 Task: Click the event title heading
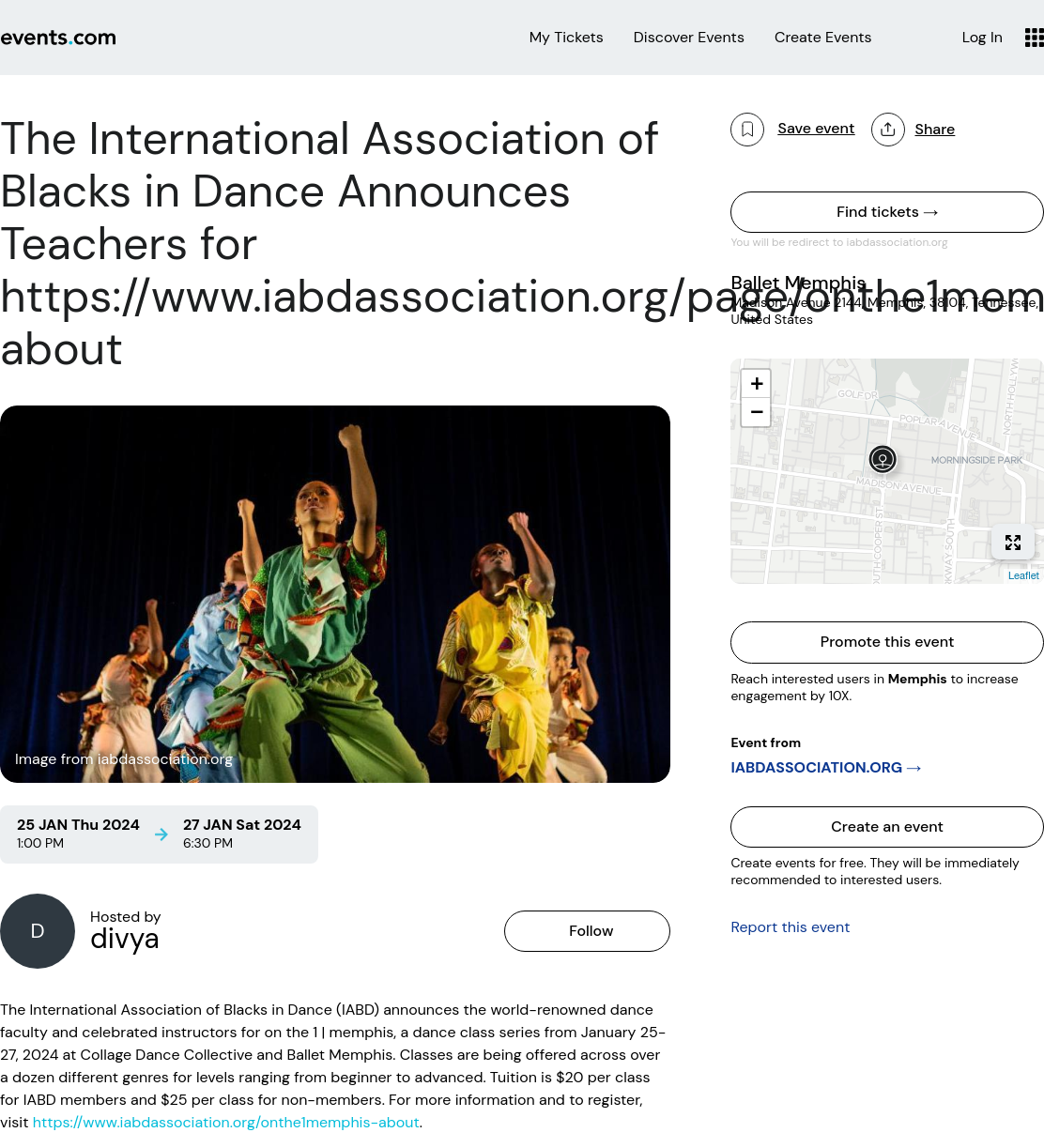click(x=335, y=244)
